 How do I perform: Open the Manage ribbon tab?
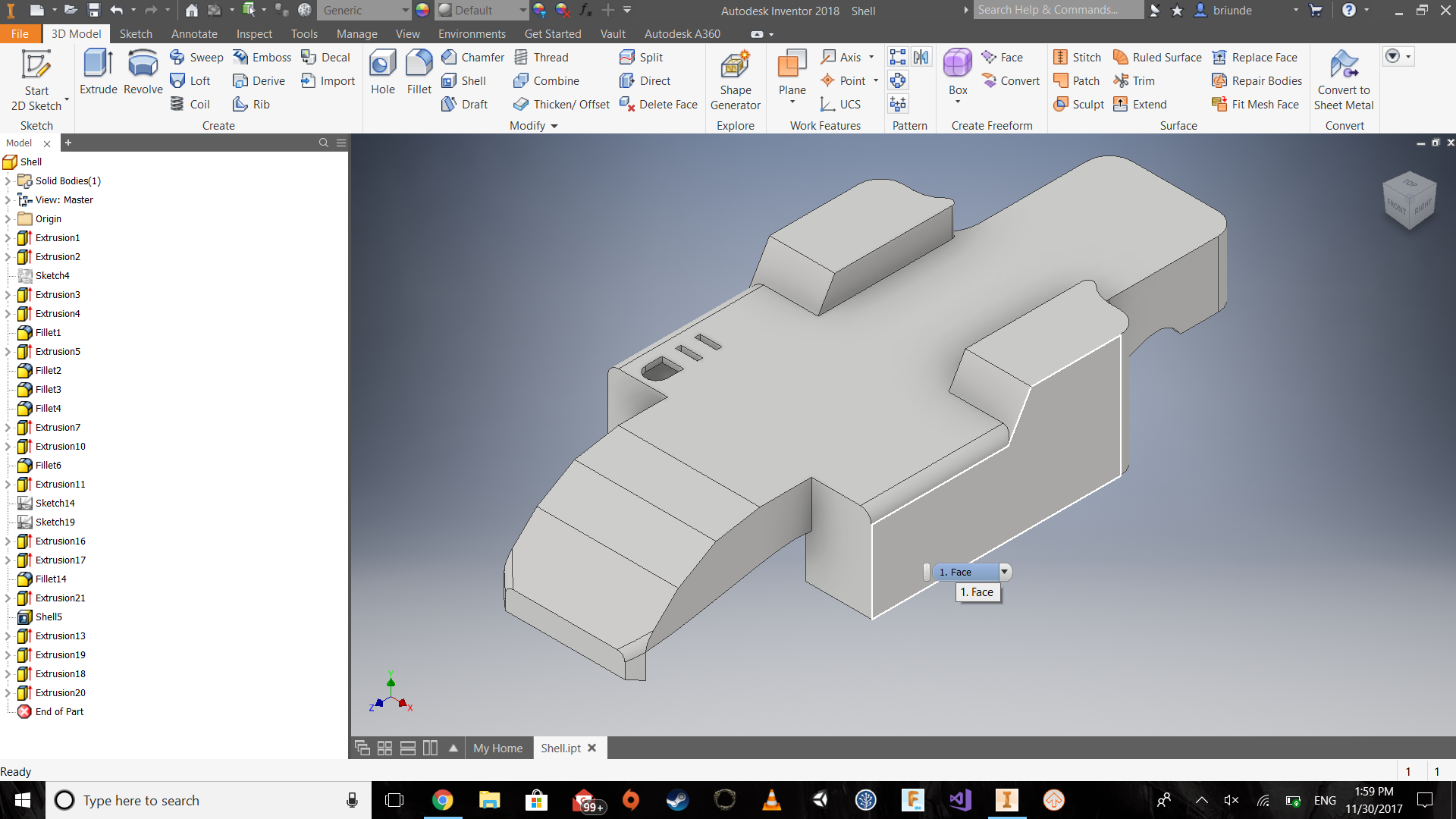point(356,33)
